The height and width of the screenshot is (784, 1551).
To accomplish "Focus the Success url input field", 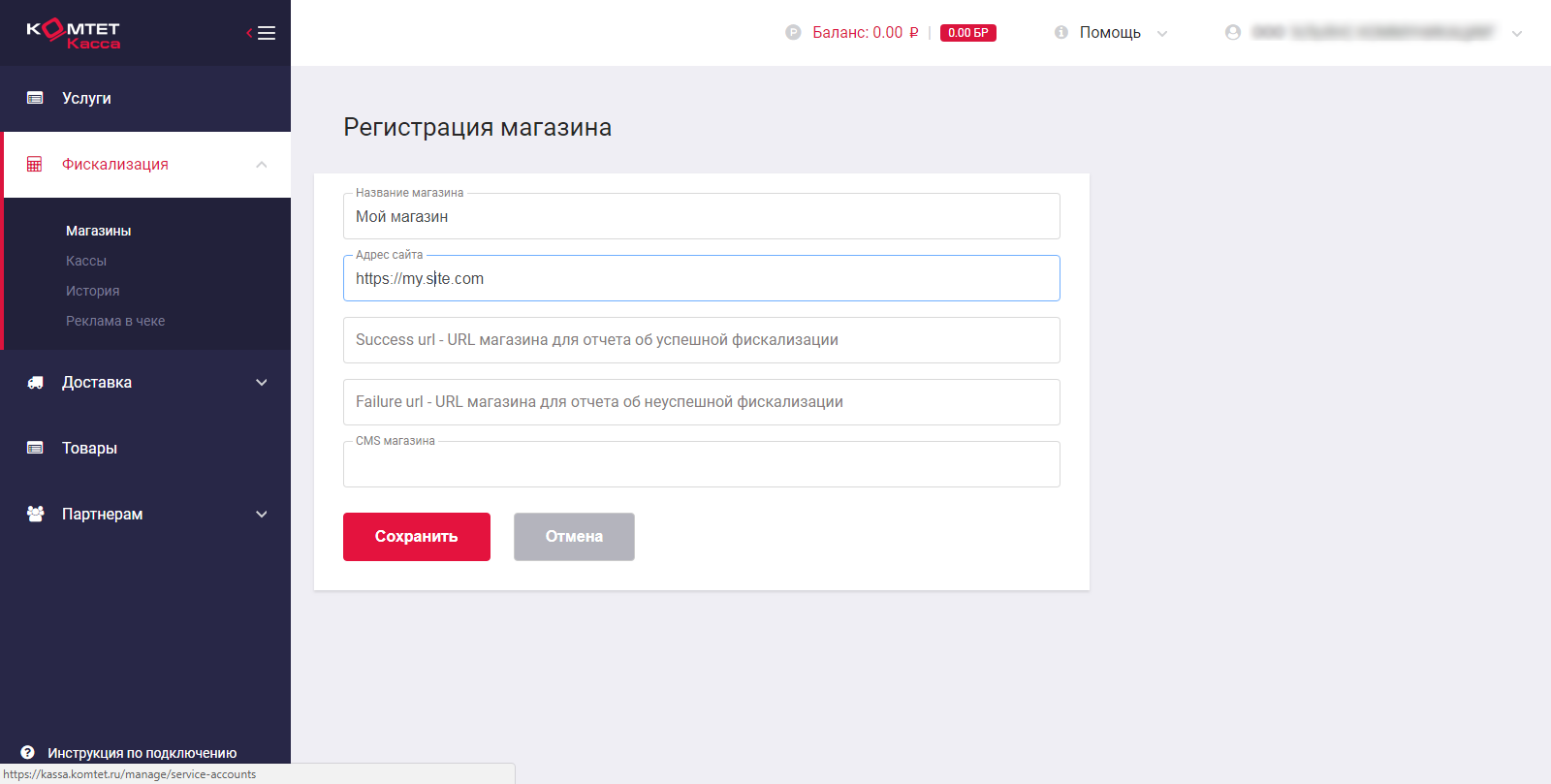I will 701,340.
